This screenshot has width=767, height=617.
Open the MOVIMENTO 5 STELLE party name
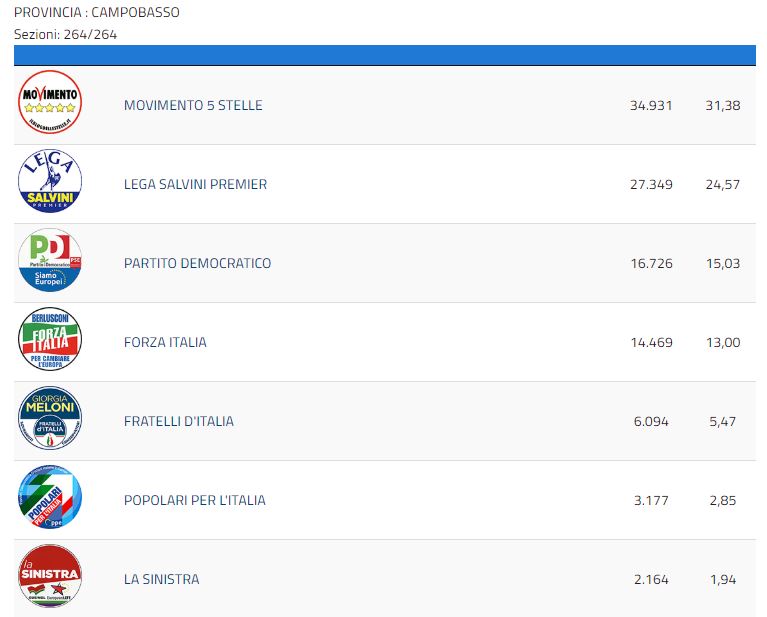193,105
